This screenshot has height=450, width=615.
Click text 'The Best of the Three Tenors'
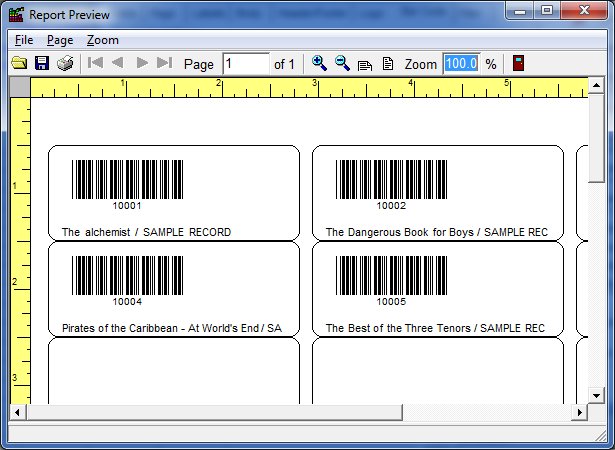[398, 328]
